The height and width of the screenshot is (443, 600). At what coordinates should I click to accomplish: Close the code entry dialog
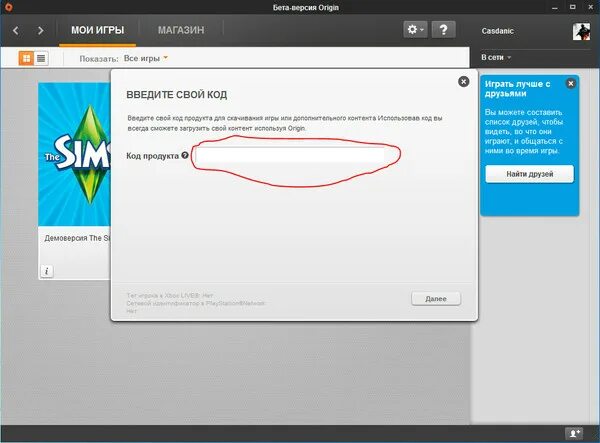463,81
